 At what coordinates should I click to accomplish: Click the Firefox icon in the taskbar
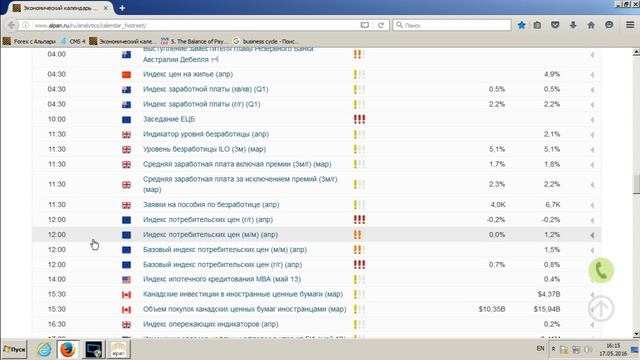(x=68, y=350)
